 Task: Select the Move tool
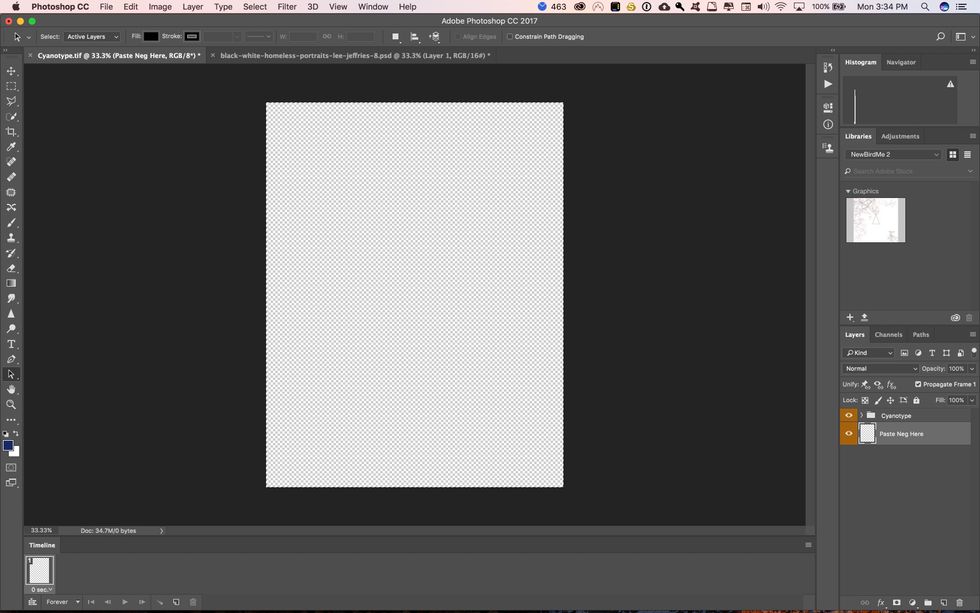12,71
